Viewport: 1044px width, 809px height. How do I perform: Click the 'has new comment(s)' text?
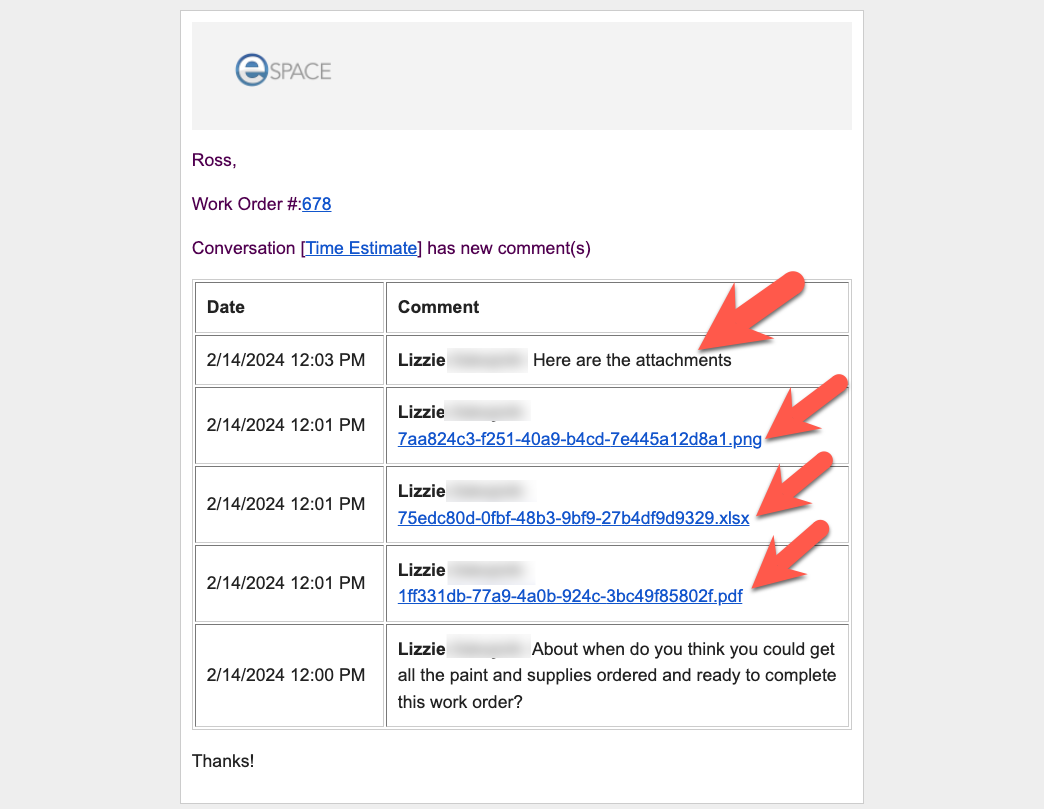point(508,248)
